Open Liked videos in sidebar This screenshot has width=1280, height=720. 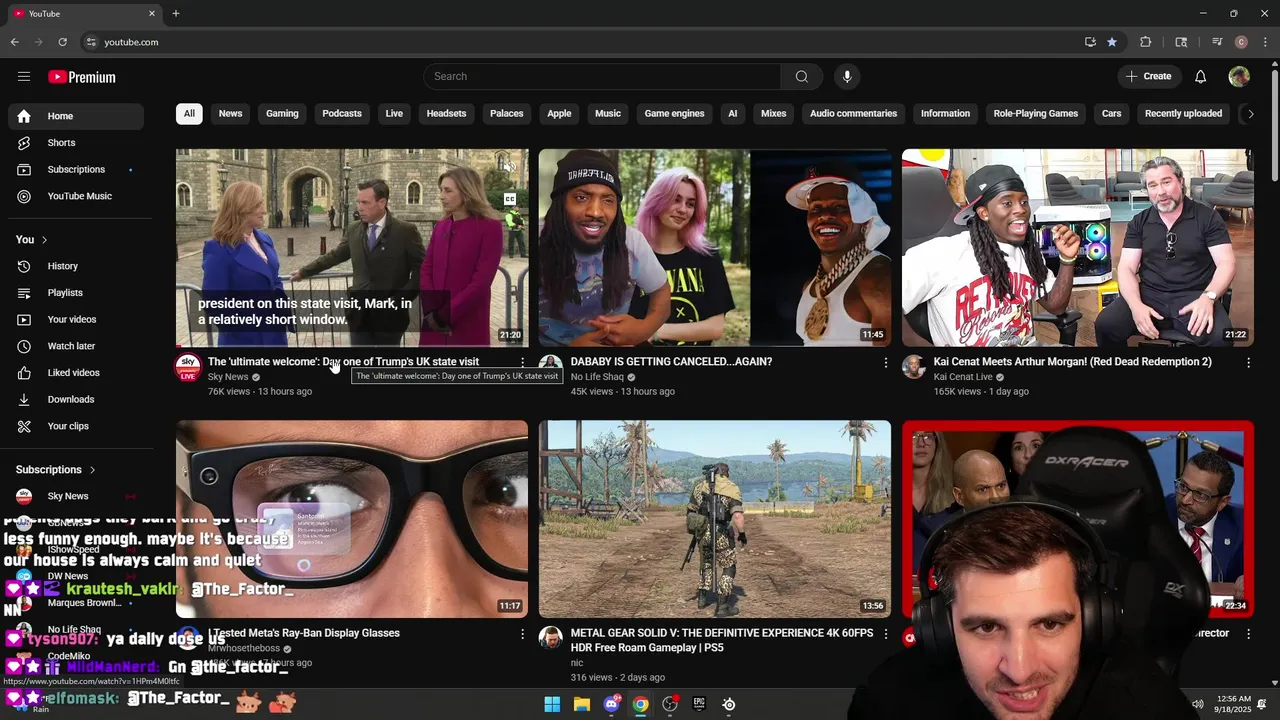click(x=76, y=373)
